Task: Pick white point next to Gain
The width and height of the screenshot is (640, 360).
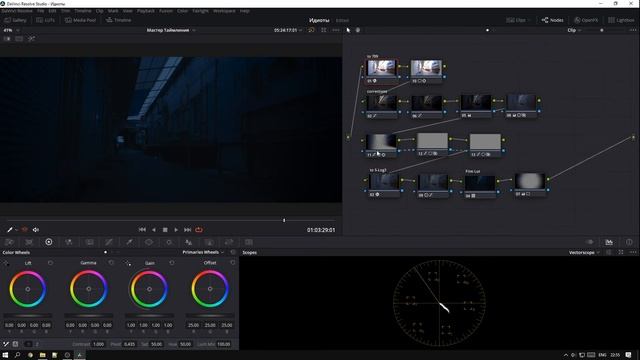Action: pyautogui.click(x=128, y=263)
